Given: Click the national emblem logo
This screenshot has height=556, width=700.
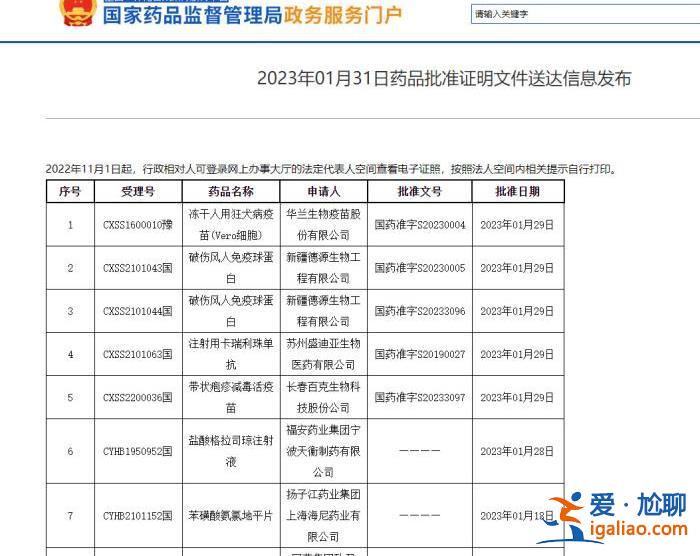Looking at the screenshot, I should (x=75, y=13).
